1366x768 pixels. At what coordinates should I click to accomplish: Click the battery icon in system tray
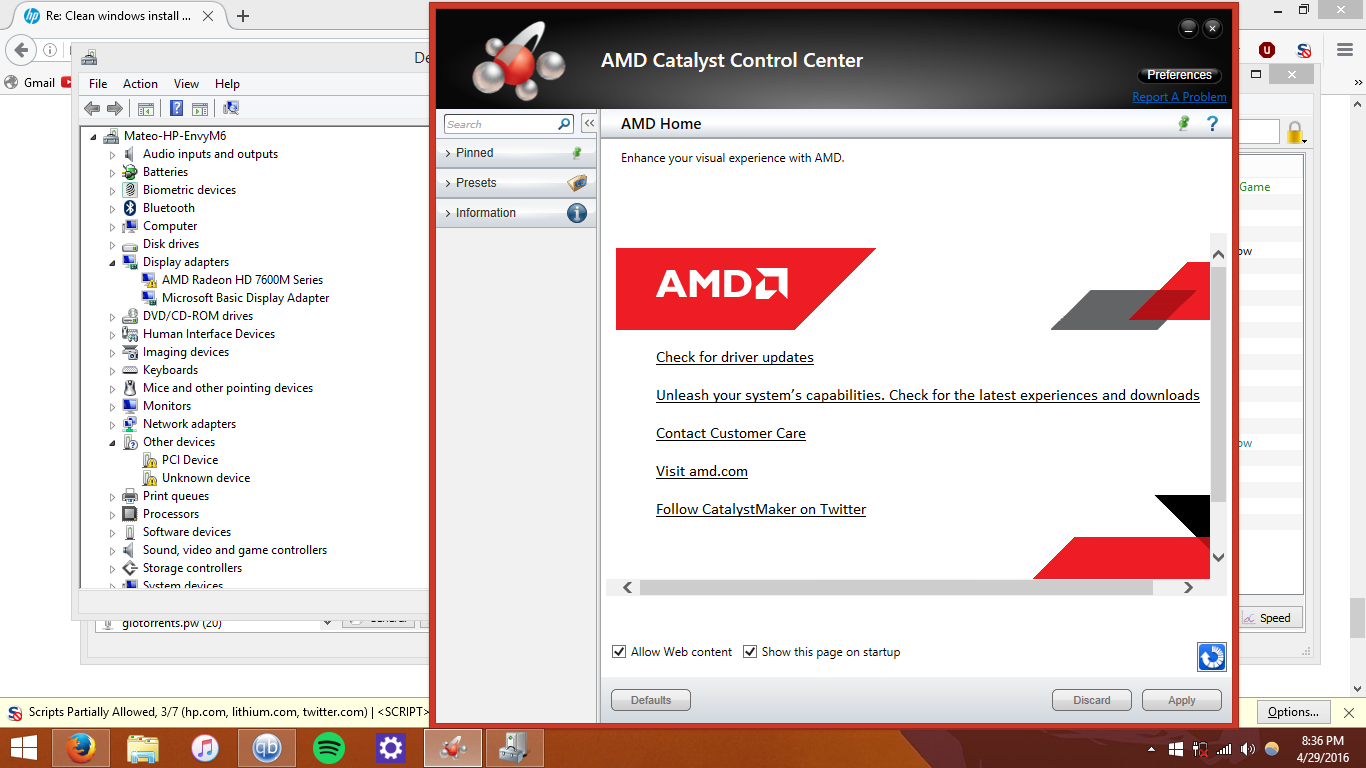(x=1200, y=748)
